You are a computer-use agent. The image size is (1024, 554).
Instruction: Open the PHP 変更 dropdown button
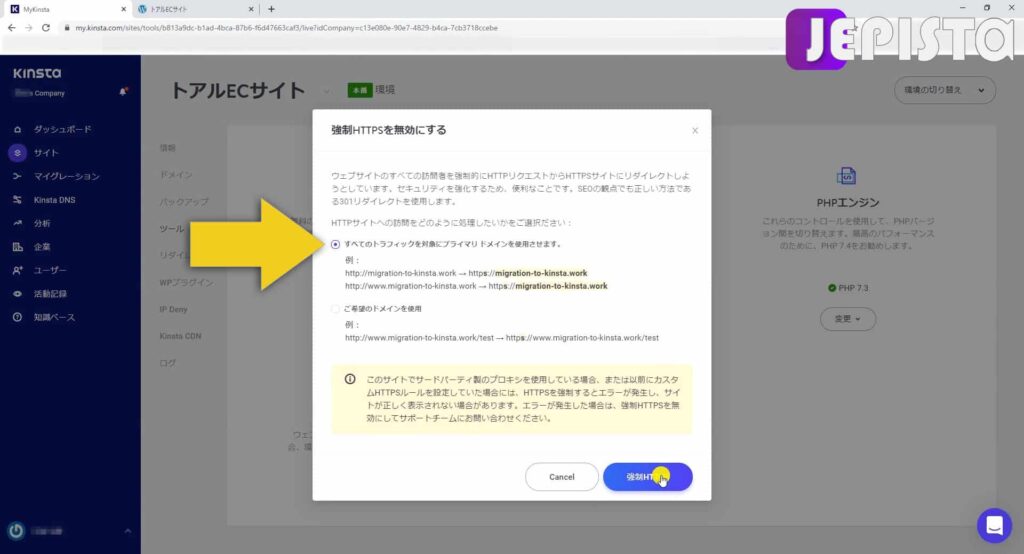pos(848,319)
